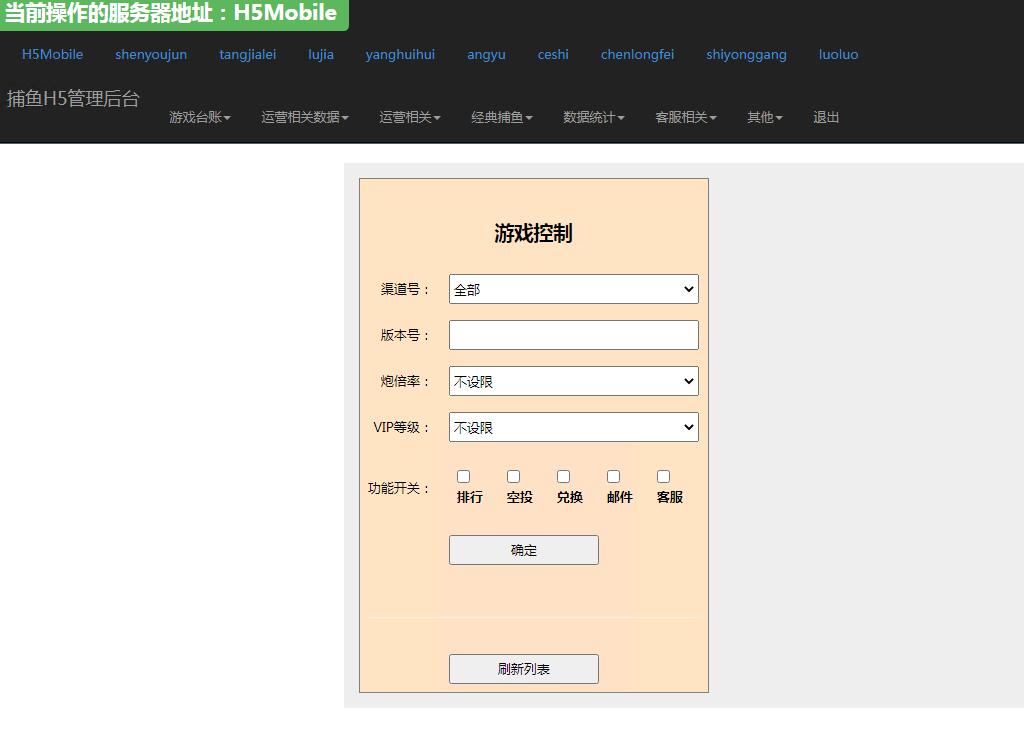Click the 刷新列表 refresh button
Viewport: 1024px width, 750px height.
click(x=523, y=668)
